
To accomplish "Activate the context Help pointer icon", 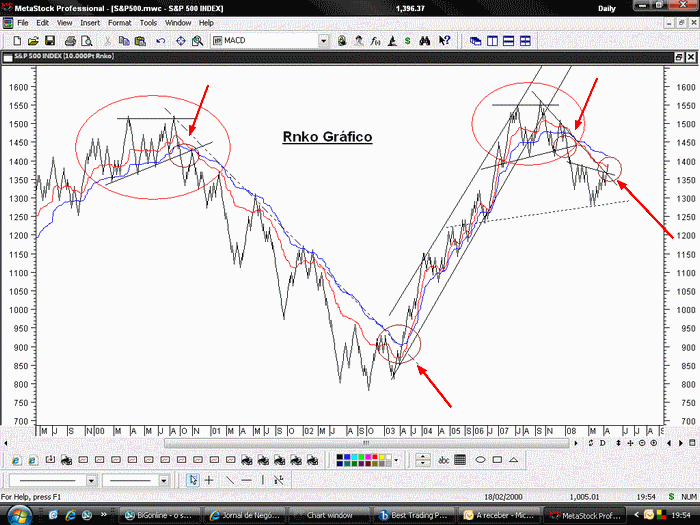I will pyautogui.click(x=444, y=41).
